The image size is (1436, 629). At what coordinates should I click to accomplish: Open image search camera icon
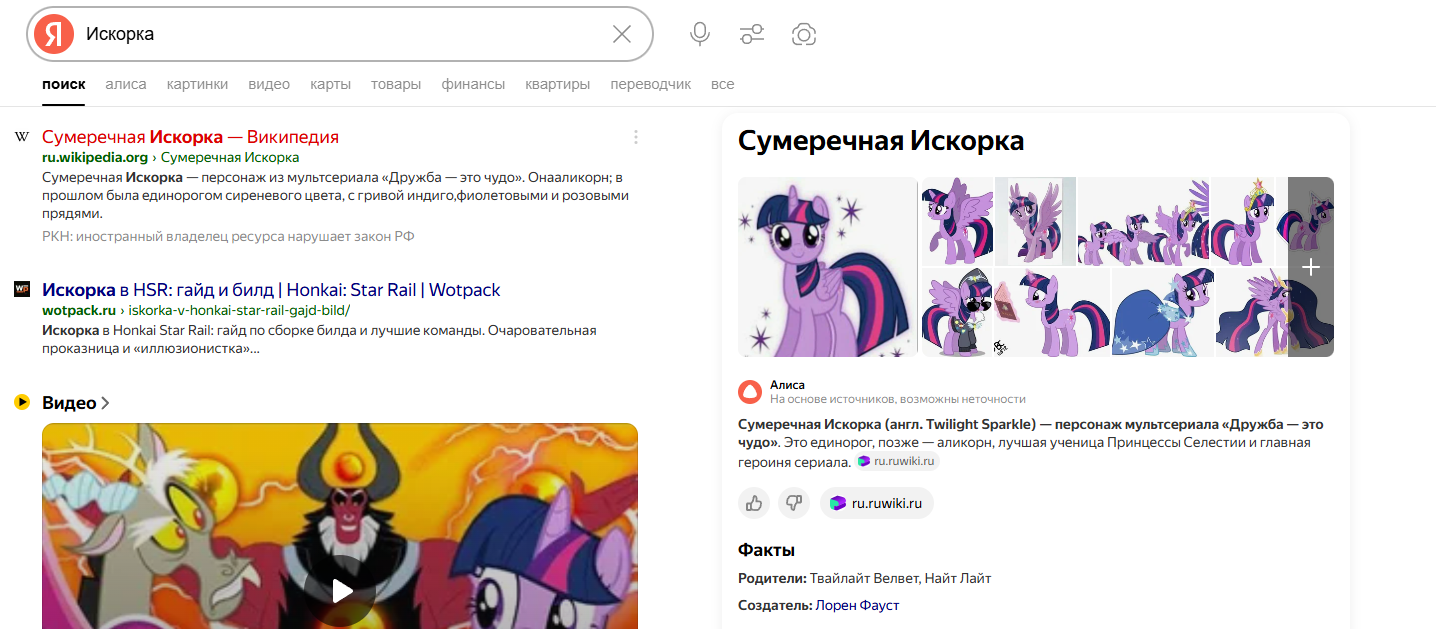(804, 35)
